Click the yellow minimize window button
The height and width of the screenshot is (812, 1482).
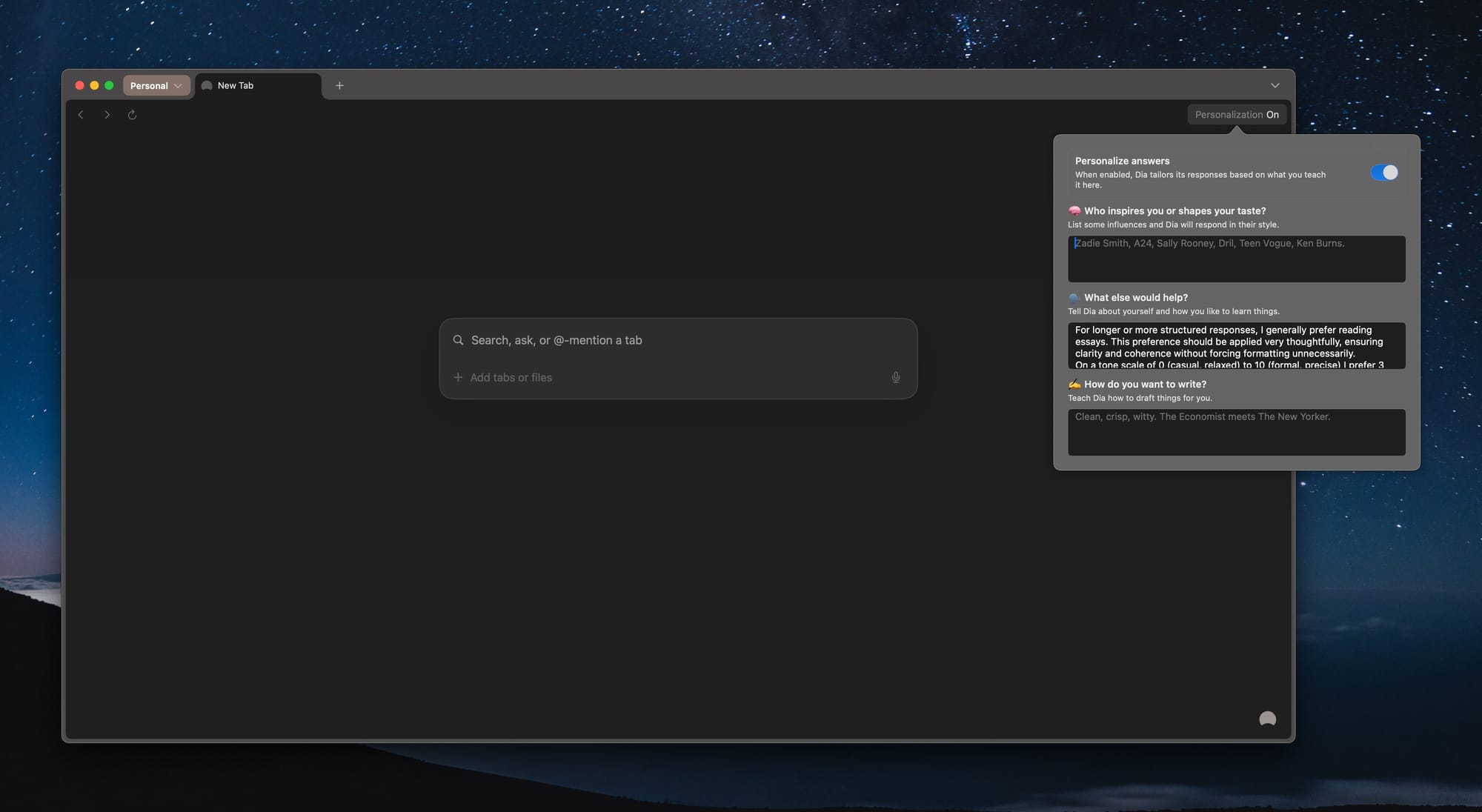(x=94, y=86)
